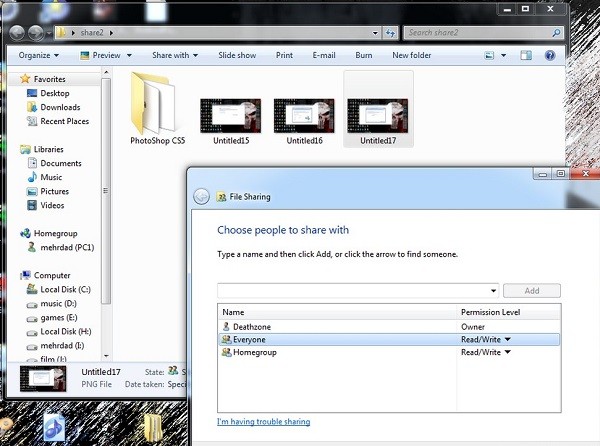Screen dimensions: 600x446
Task: Click E-mail in the Explorer toolbar
Action: tap(324, 55)
